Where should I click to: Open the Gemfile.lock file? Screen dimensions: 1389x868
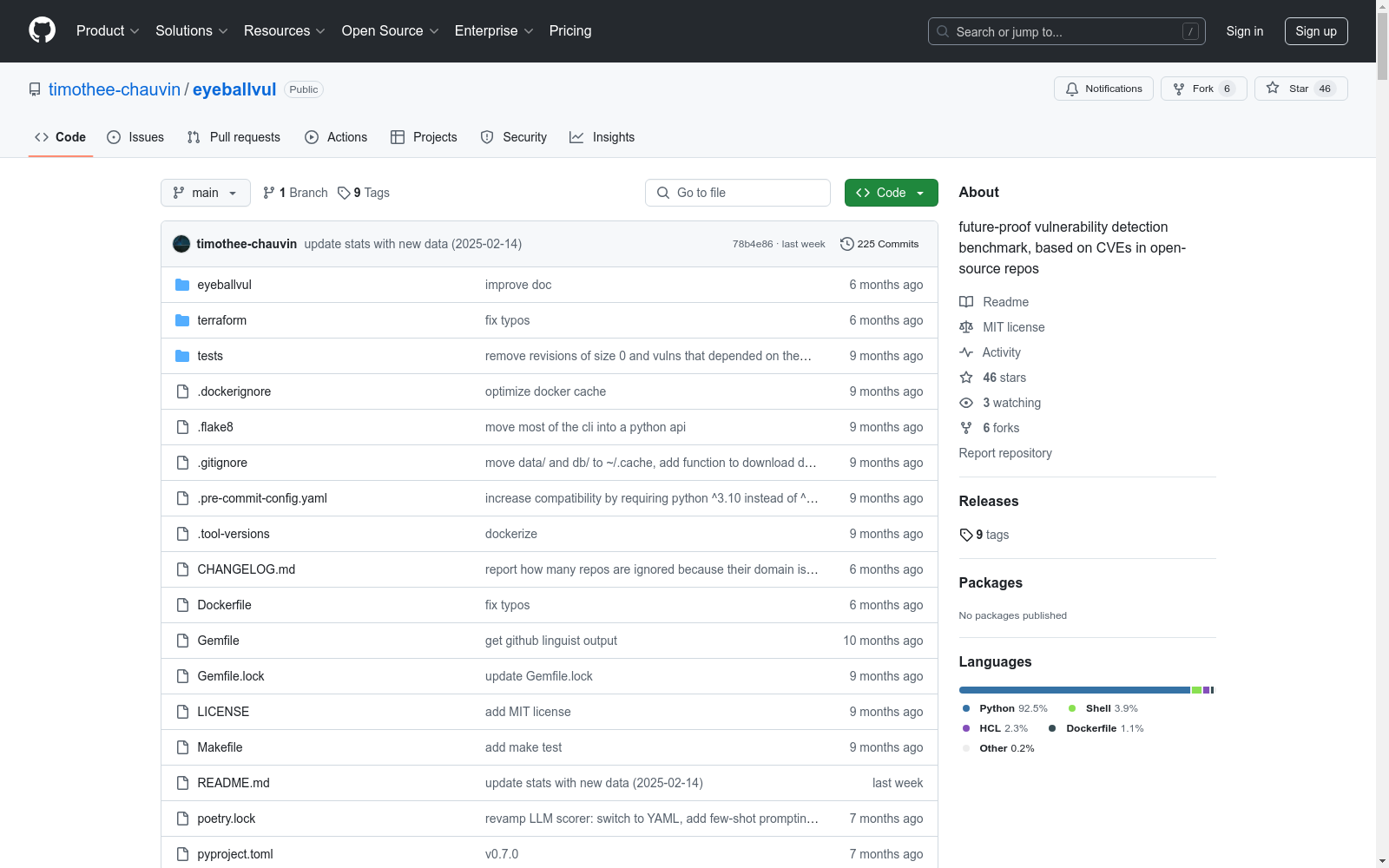[231, 676]
